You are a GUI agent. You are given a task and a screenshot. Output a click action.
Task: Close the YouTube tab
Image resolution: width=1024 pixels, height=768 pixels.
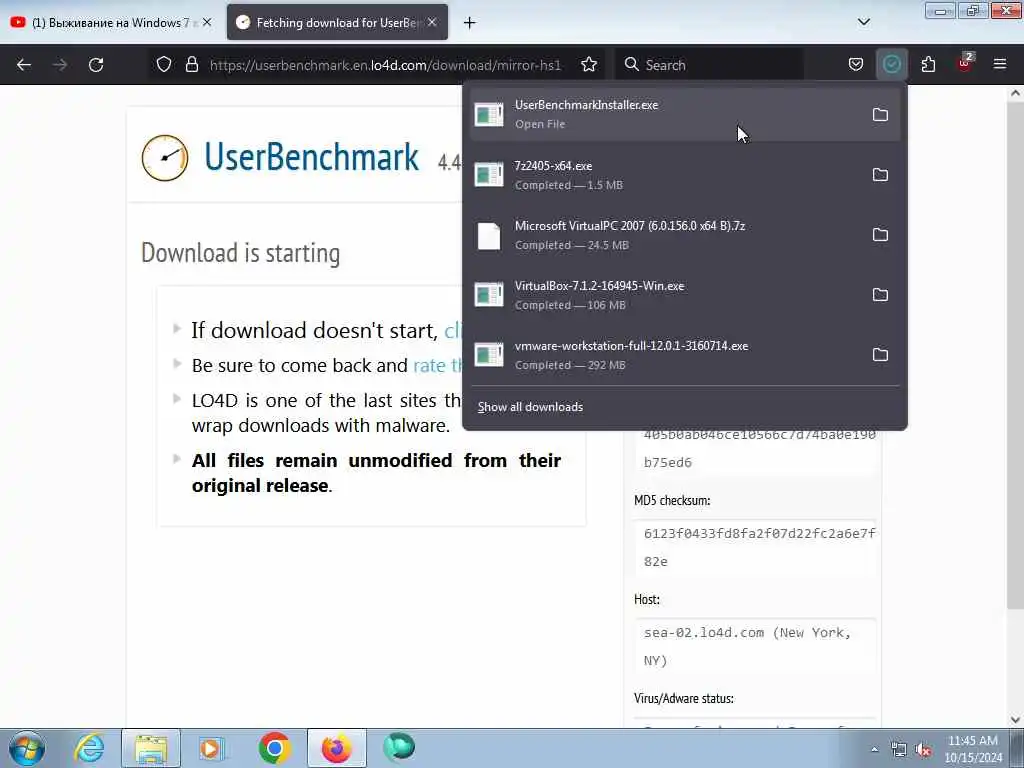[x=207, y=22]
